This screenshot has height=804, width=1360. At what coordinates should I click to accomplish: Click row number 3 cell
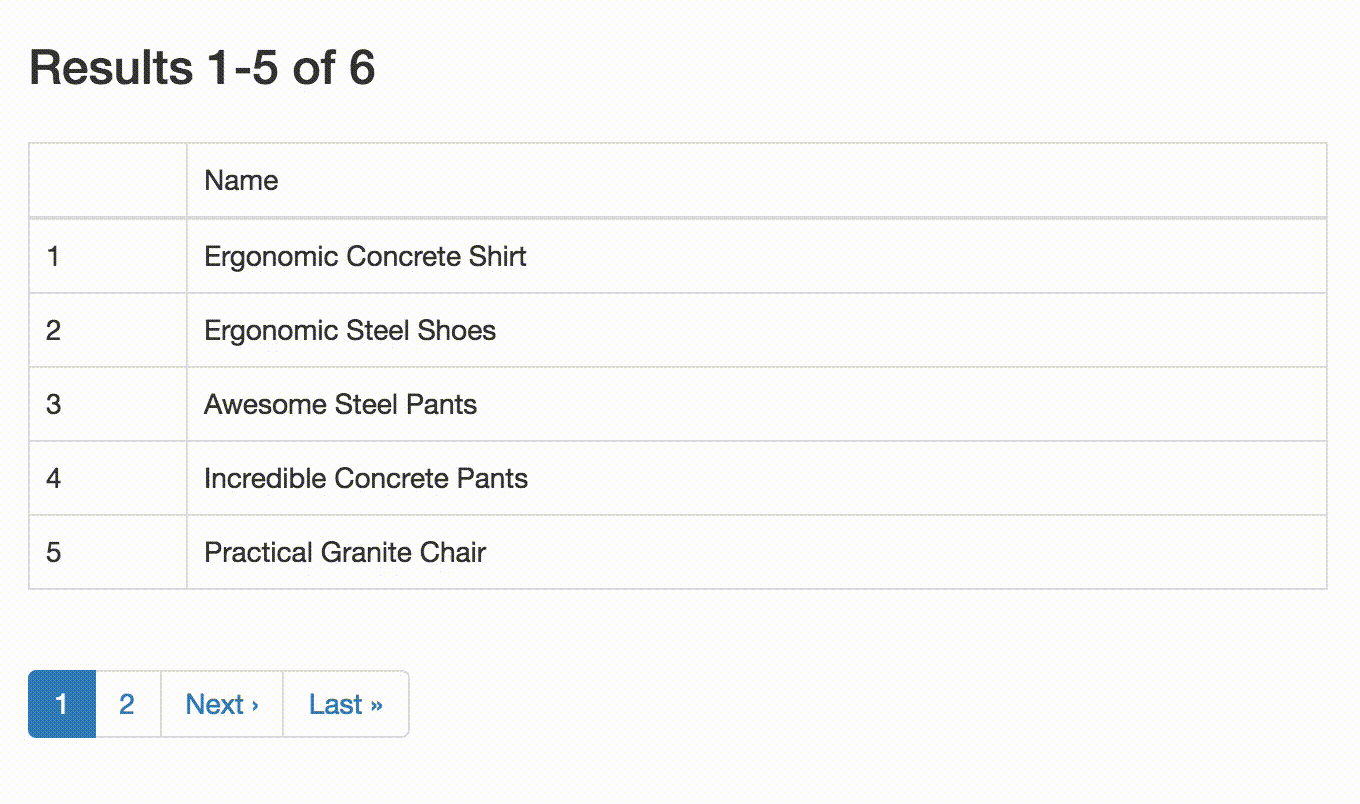pyautogui.click(x=108, y=404)
